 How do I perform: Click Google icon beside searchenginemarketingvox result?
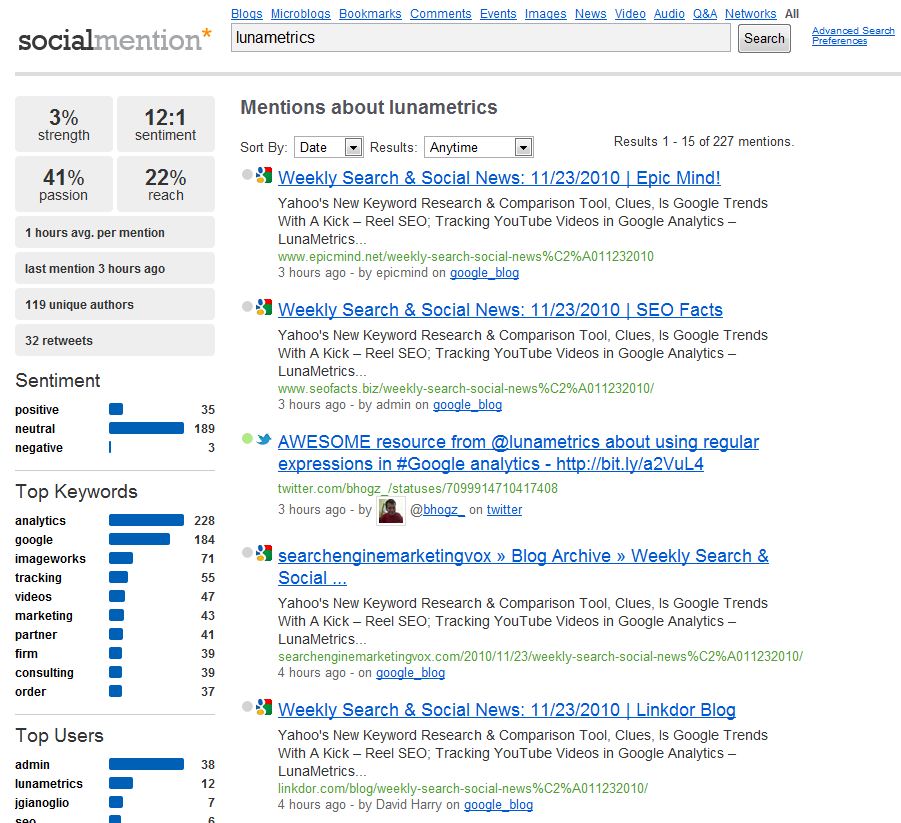tap(264, 553)
